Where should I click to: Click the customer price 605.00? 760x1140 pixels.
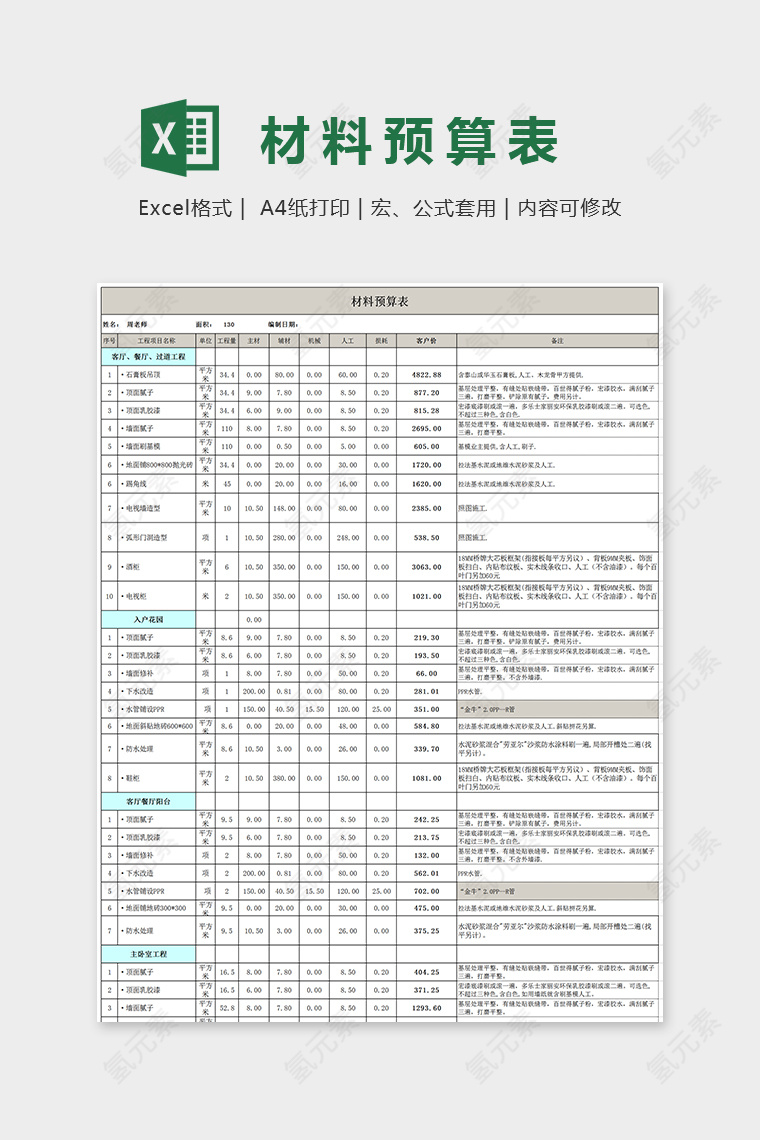point(426,446)
